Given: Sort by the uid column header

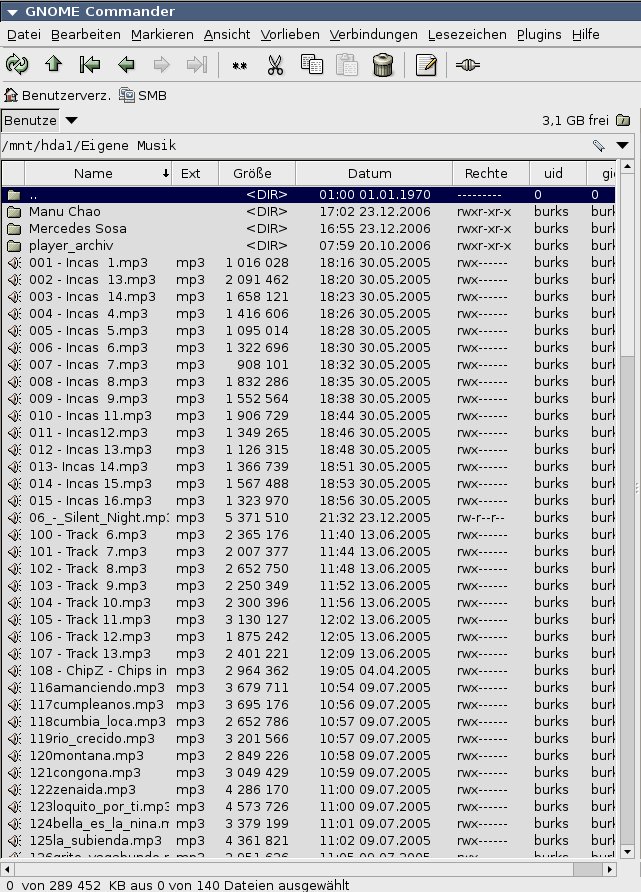Looking at the screenshot, I should 557,174.
